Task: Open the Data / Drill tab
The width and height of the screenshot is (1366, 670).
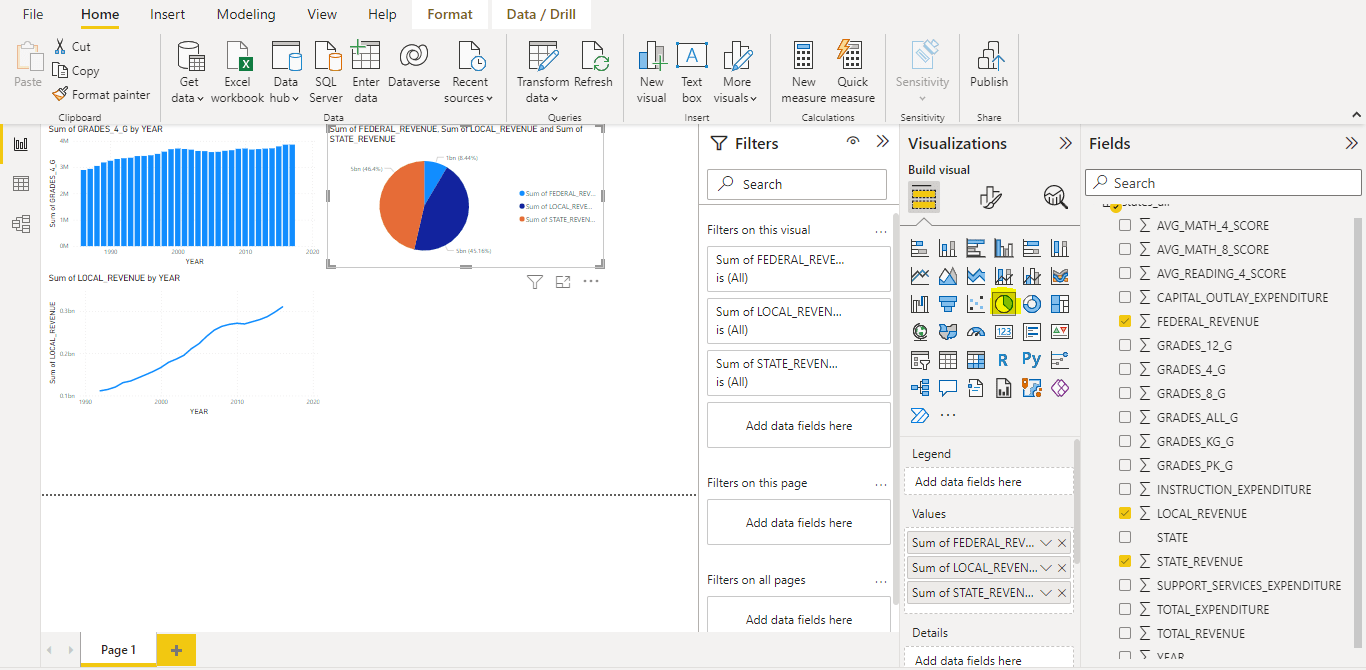Action: coord(541,14)
